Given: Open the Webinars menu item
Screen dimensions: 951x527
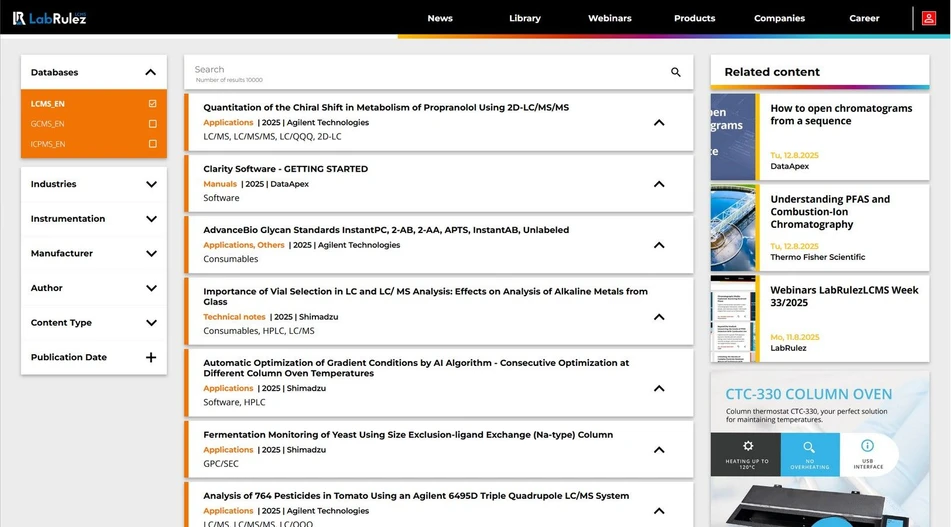Looking at the screenshot, I should pos(609,18).
